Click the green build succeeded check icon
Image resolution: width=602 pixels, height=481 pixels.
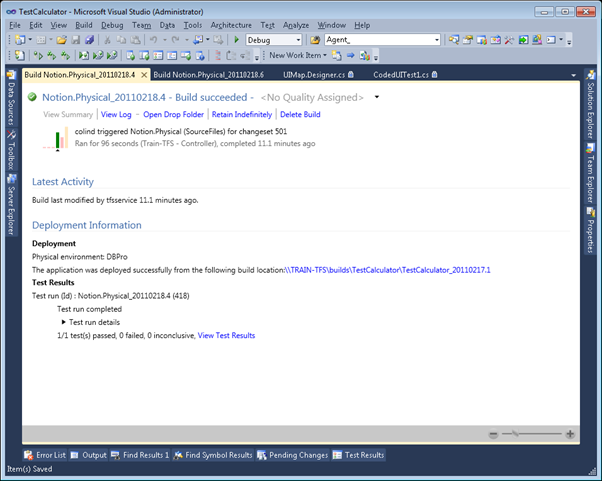pyautogui.click(x=32, y=97)
